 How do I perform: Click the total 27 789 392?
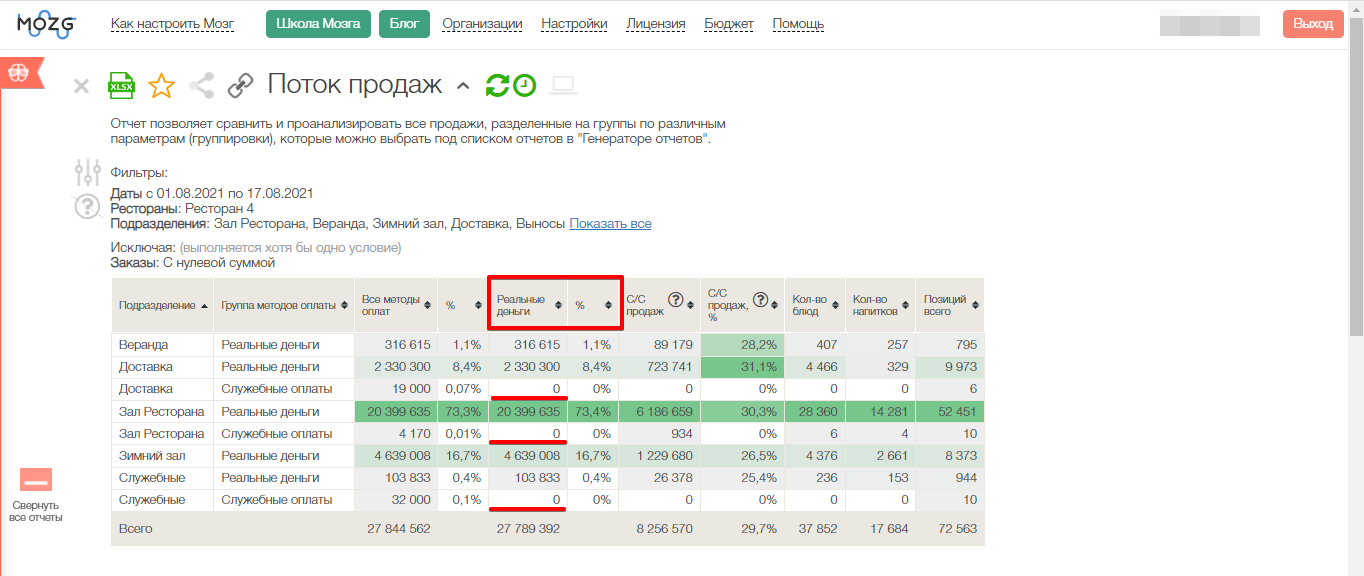click(x=529, y=529)
